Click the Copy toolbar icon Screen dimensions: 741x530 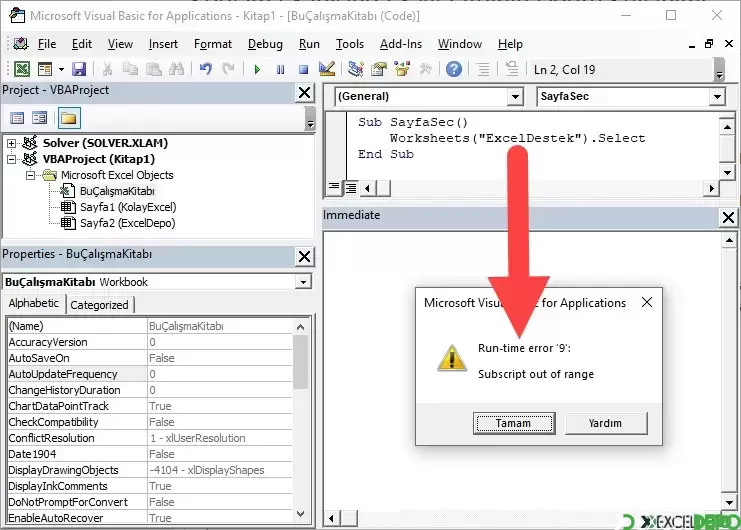pyautogui.click(x=130, y=69)
